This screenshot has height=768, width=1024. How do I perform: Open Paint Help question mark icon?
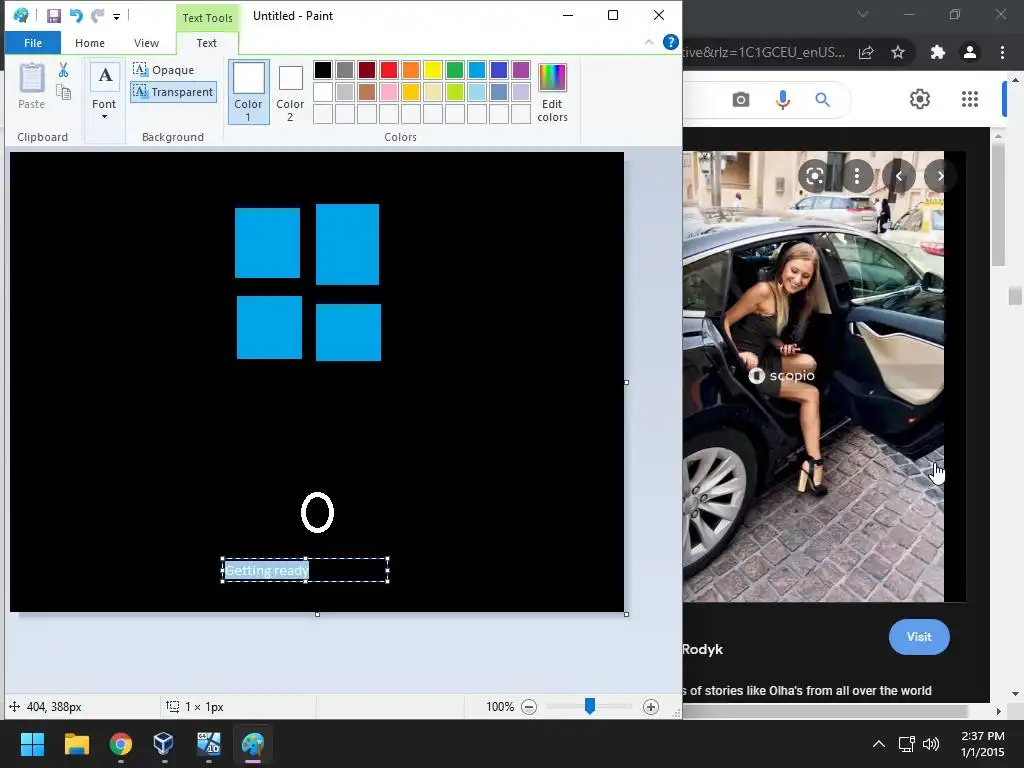[x=670, y=42]
